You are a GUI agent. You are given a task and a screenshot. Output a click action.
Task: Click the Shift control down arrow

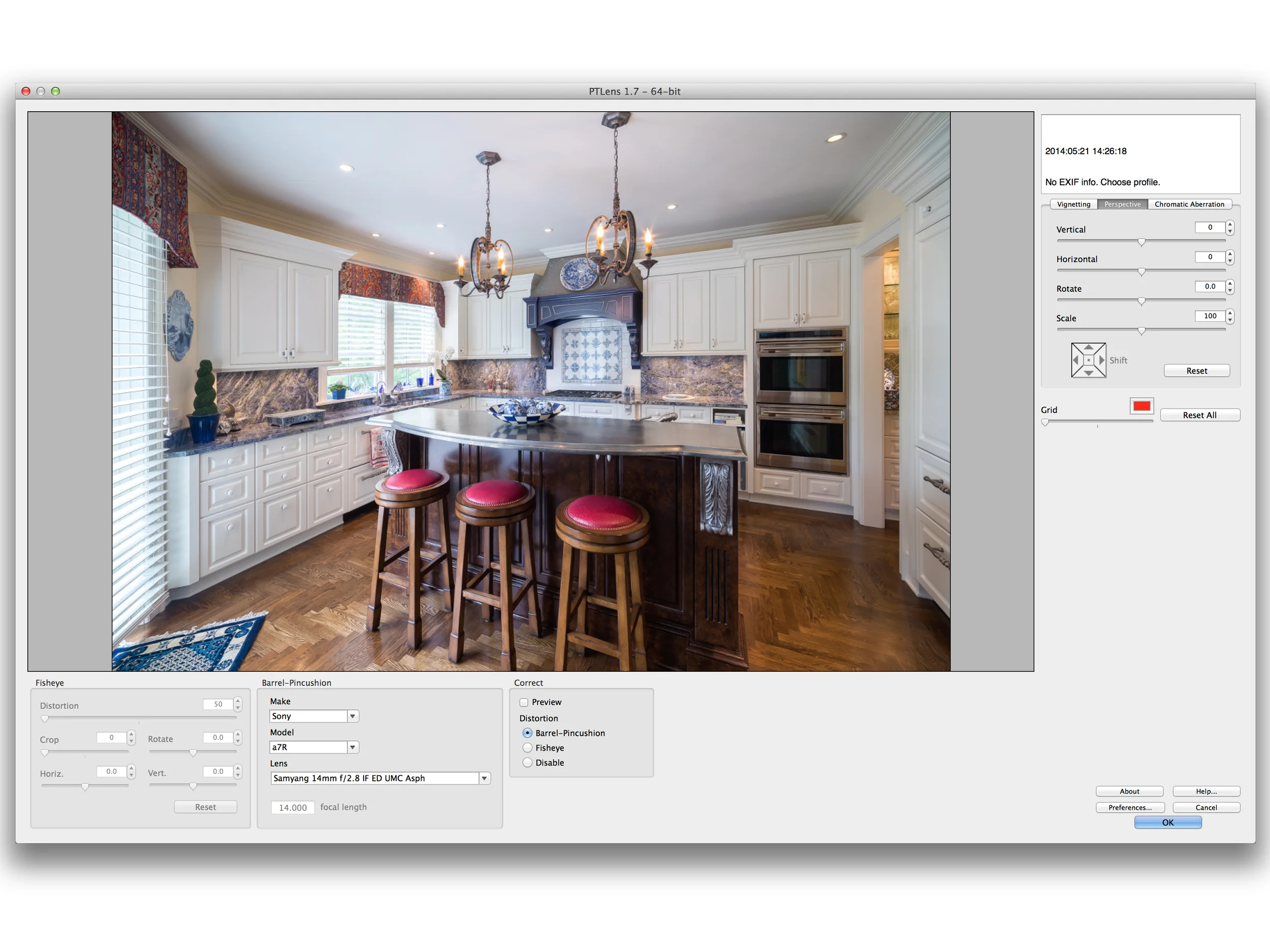pos(1088,373)
